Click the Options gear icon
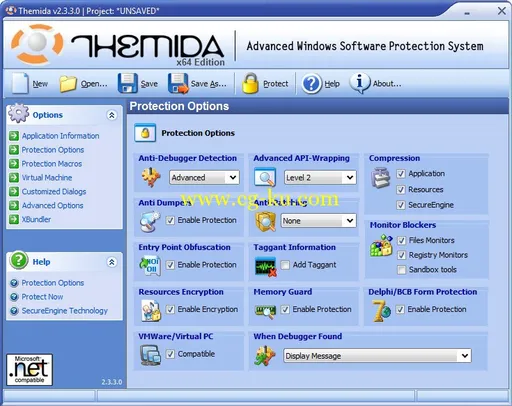Image resolution: width=512 pixels, height=406 pixels. click(x=19, y=113)
